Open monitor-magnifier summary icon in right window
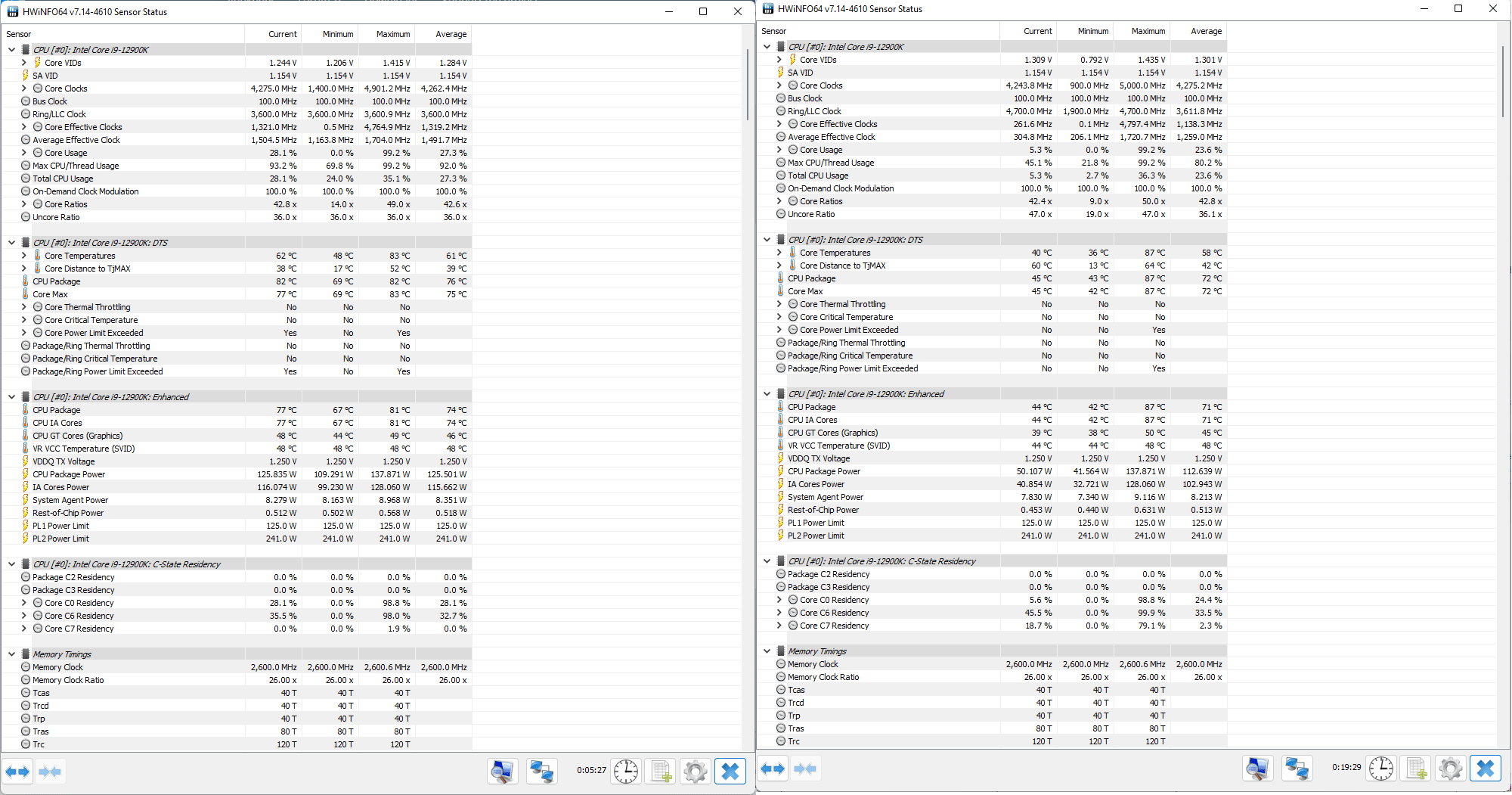1512x795 pixels. pyautogui.click(x=1258, y=769)
